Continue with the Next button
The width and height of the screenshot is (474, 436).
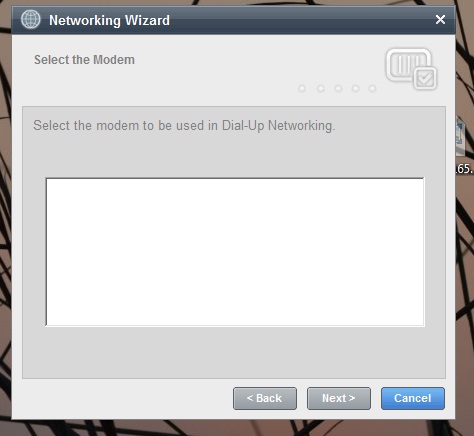[339, 398]
